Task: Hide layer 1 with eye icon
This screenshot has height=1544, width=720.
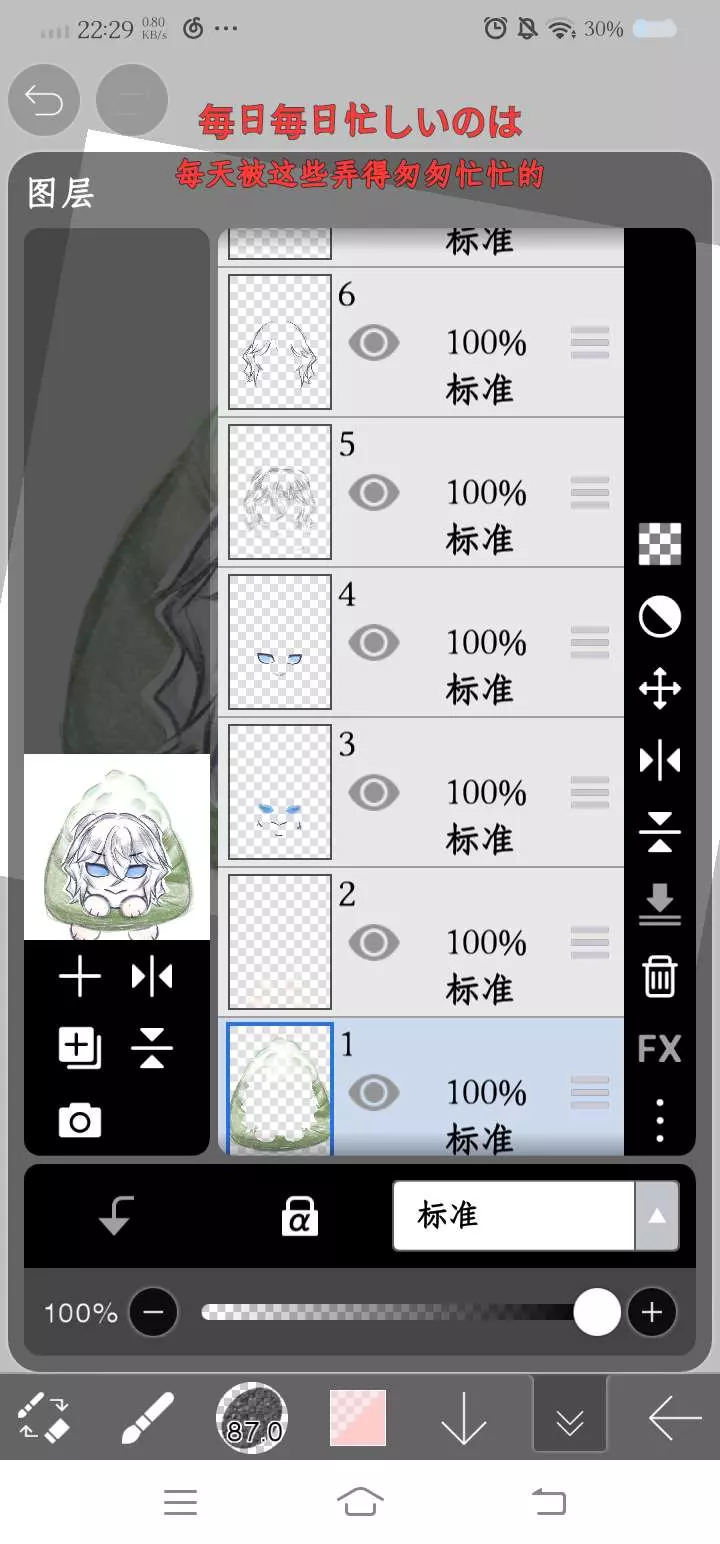Action: tap(374, 1092)
